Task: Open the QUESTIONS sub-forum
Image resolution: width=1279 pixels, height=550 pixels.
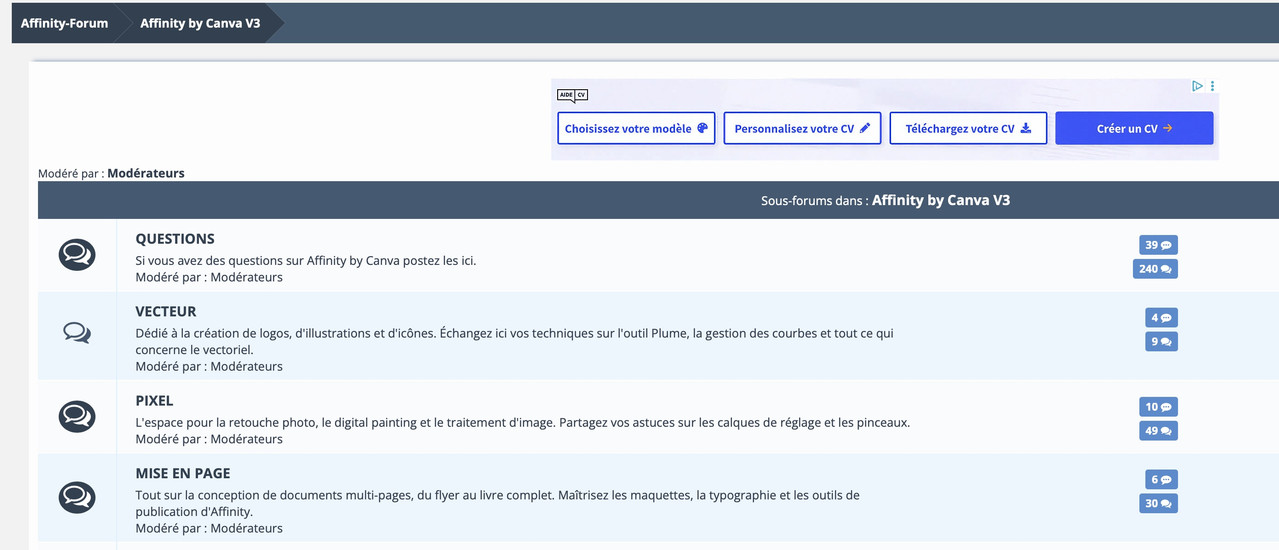Action: click(x=175, y=239)
